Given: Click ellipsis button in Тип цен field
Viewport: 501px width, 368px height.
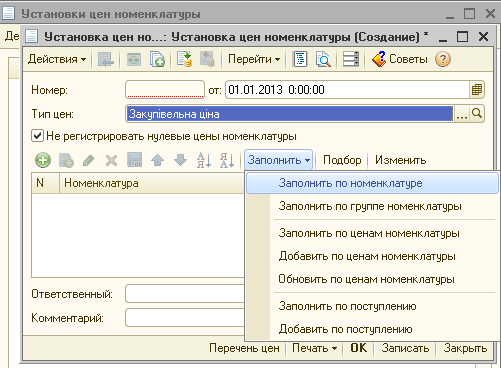Looking at the screenshot, I should [462, 114].
